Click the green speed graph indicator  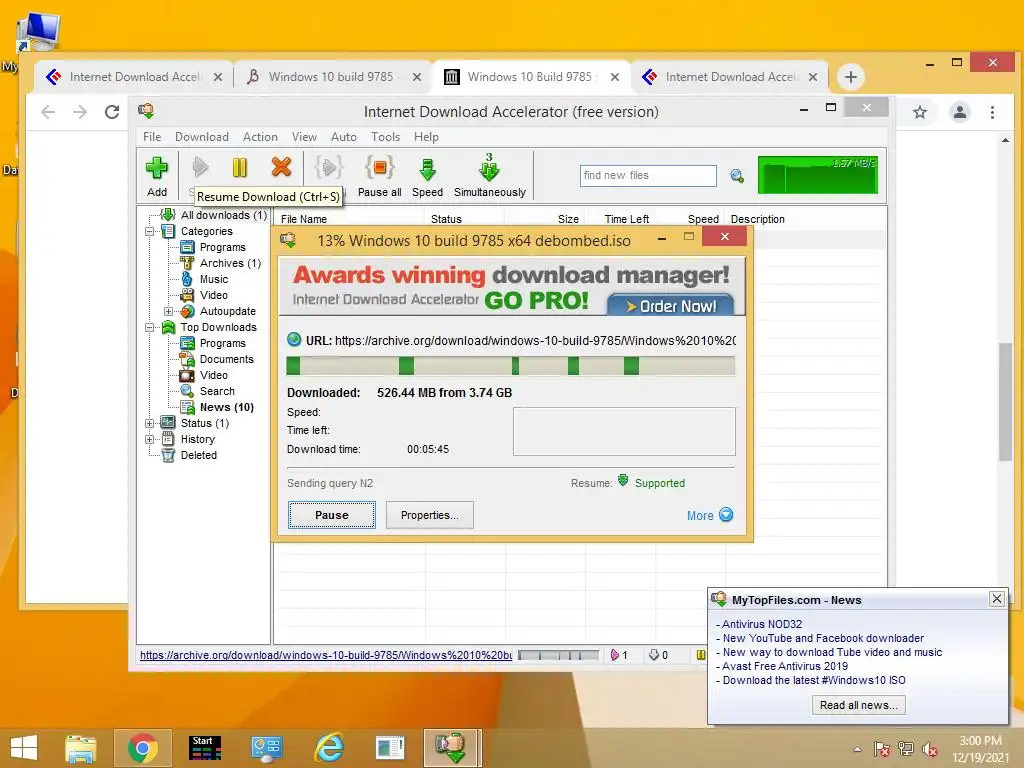pyautogui.click(x=817, y=175)
